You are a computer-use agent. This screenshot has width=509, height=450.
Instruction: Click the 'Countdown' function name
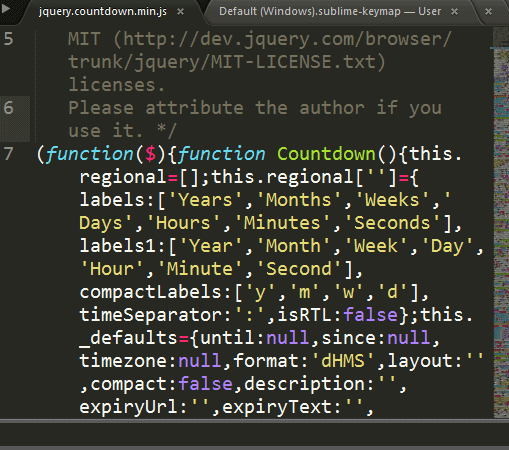click(326, 154)
